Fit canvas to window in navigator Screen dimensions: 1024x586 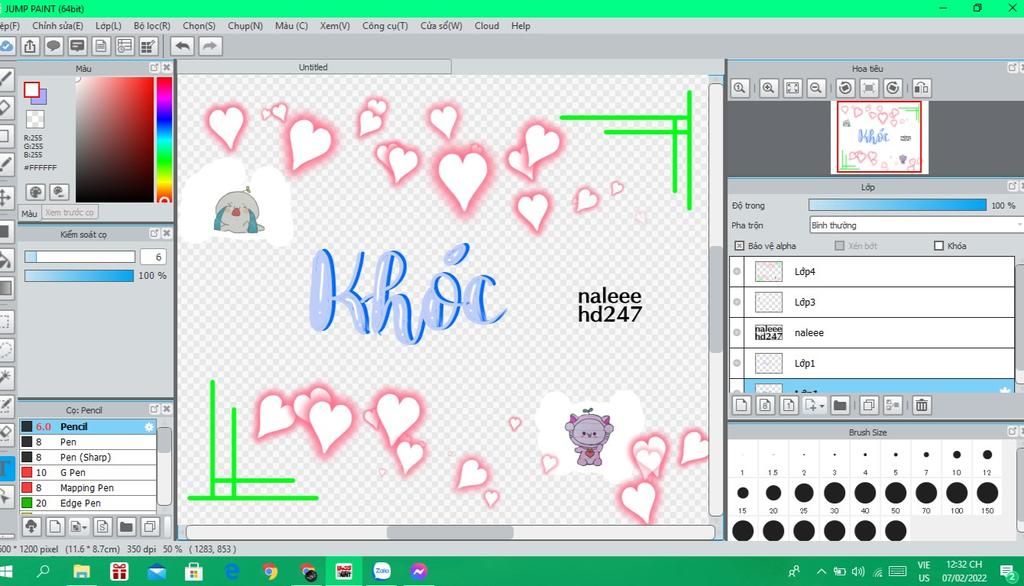click(x=792, y=88)
